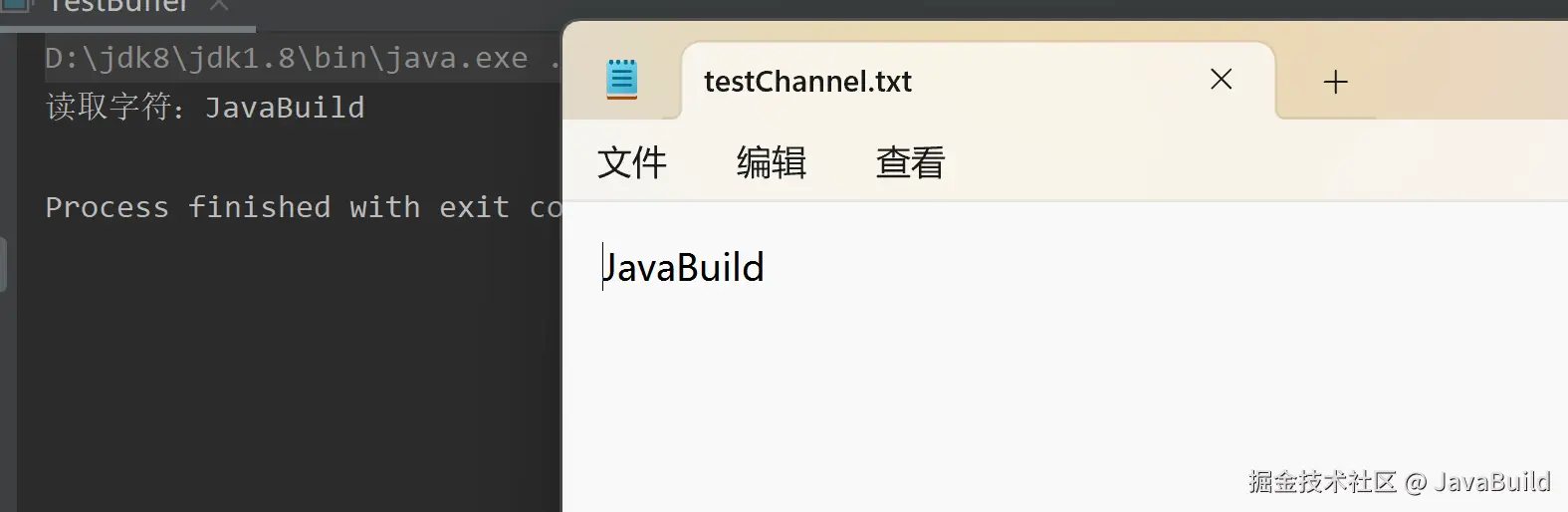
Task: Click the JavaBuild word in console output
Action: (x=285, y=108)
